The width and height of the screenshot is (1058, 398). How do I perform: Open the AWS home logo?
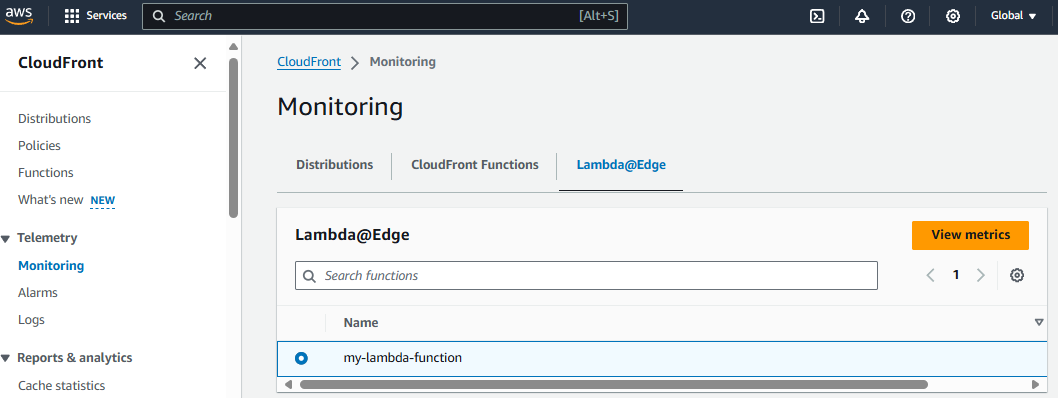[x=19, y=16]
